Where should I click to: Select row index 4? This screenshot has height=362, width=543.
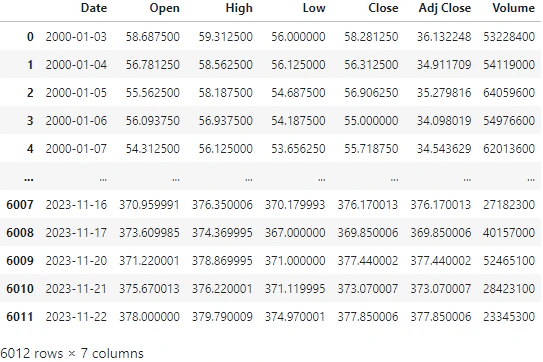tap(30, 149)
